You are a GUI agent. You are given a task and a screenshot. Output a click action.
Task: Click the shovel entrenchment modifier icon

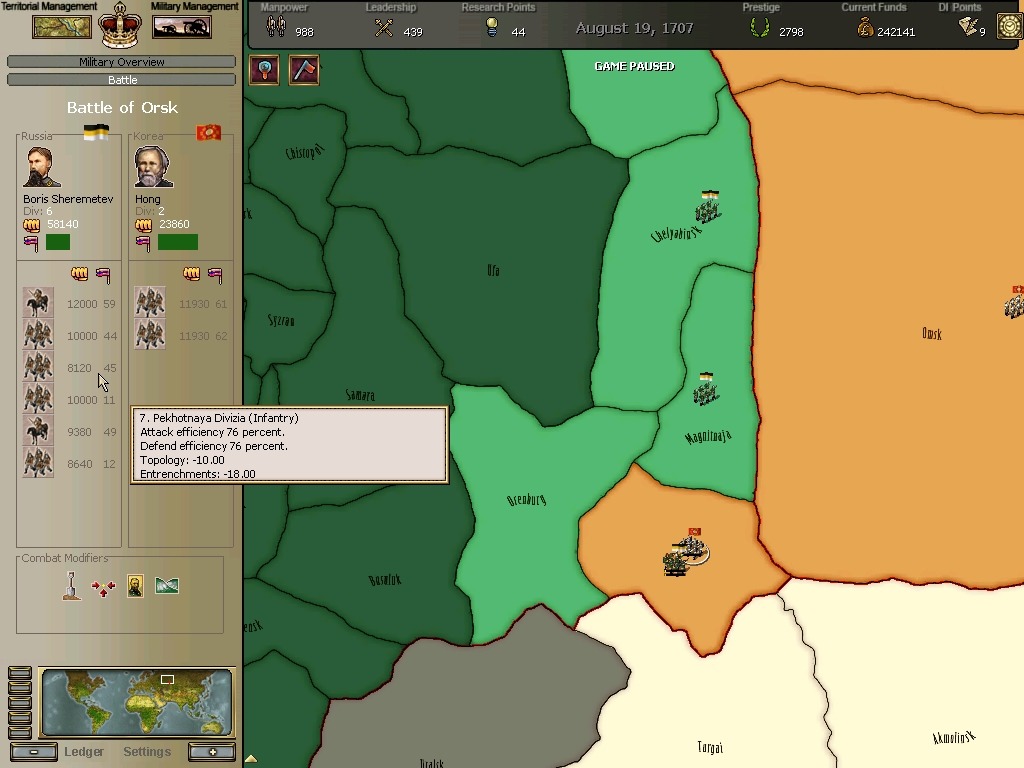[72, 586]
